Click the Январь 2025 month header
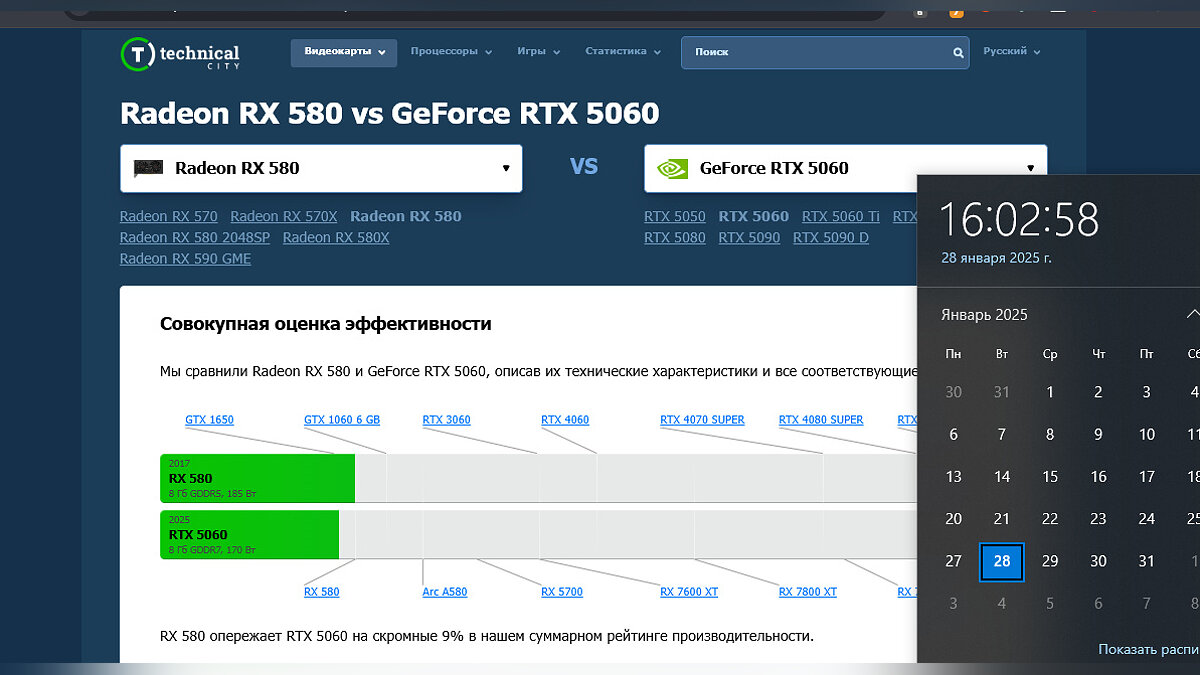 pos(984,315)
